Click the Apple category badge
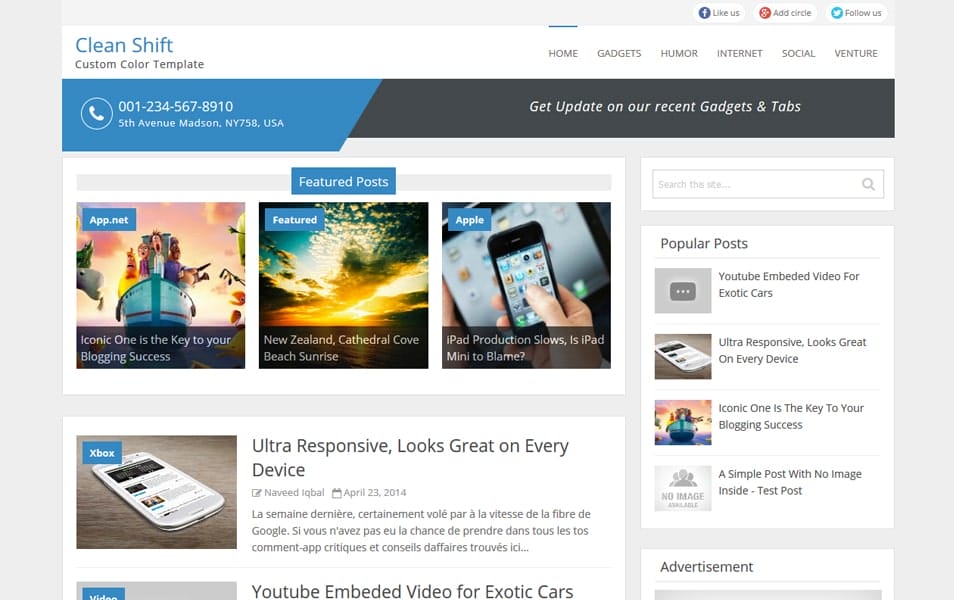The image size is (954, 600). pos(469,220)
